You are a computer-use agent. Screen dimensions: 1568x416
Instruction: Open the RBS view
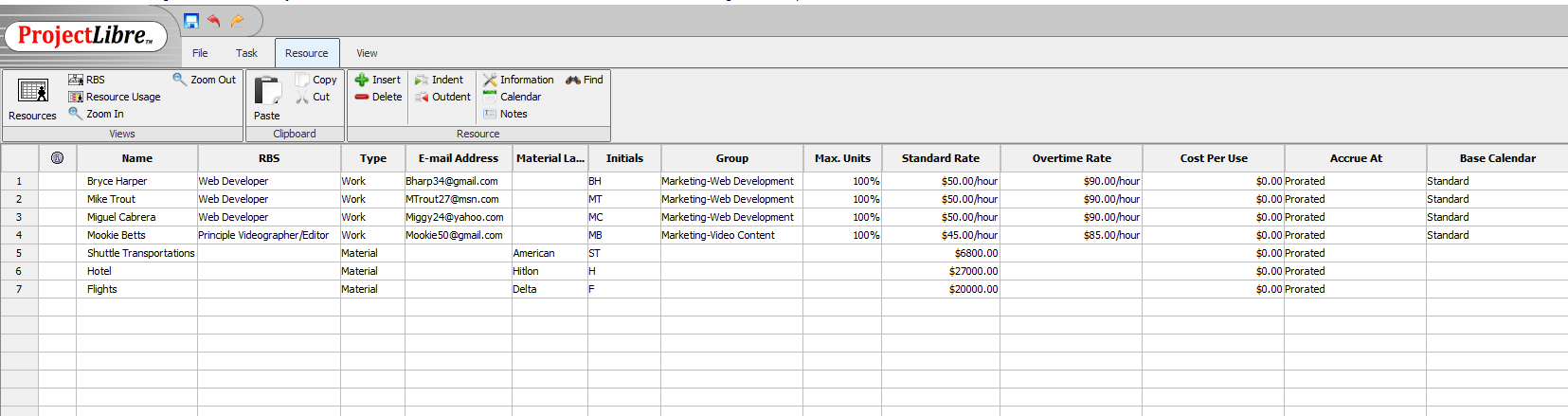[x=87, y=80]
